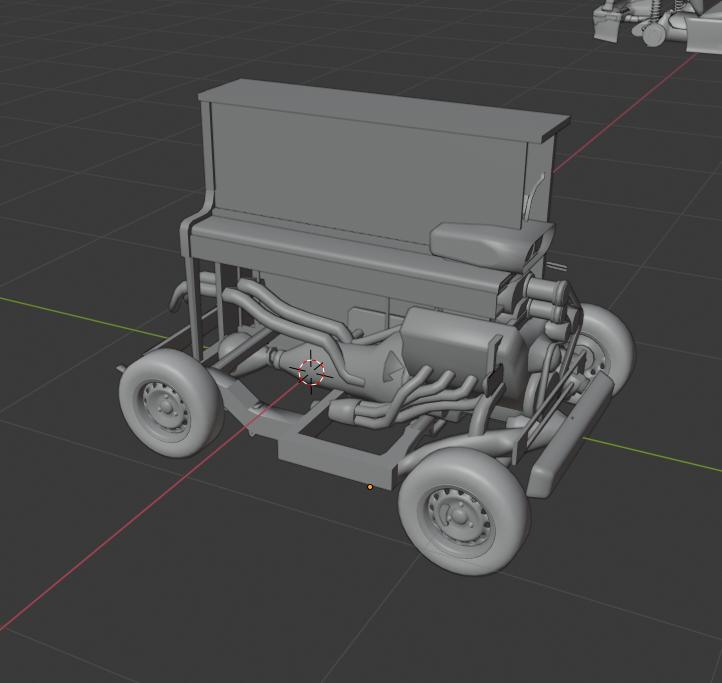
Task: Click the 3D cursor crosshair
Action: [x=311, y=372]
